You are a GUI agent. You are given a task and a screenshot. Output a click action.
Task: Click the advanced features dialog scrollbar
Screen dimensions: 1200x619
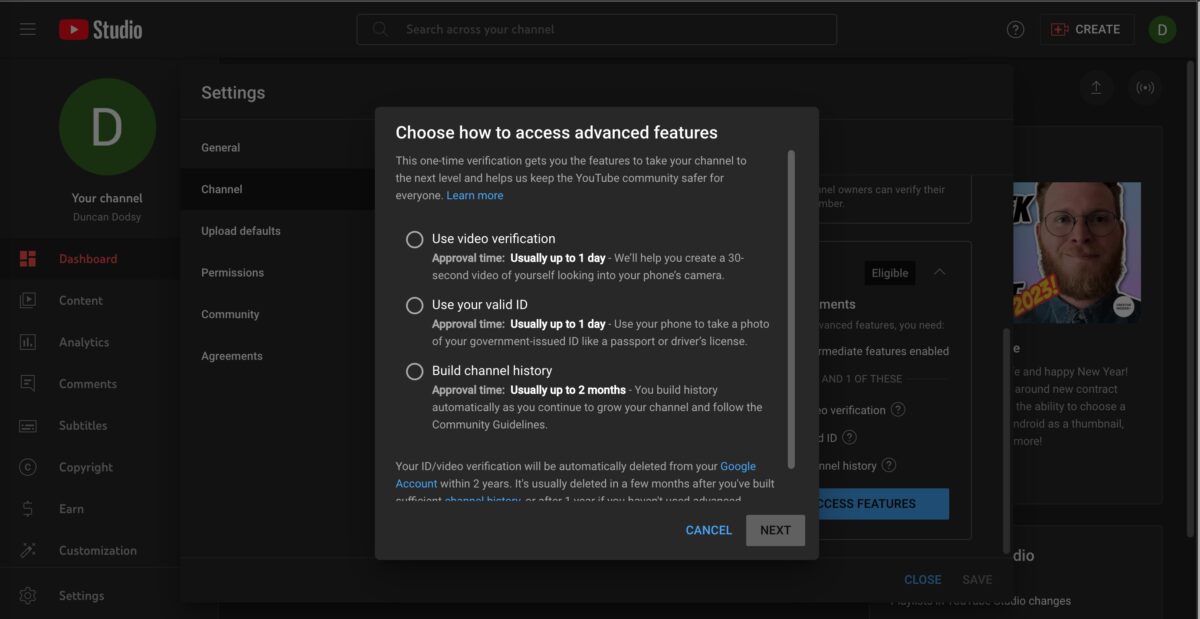click(x=792, y=310)
